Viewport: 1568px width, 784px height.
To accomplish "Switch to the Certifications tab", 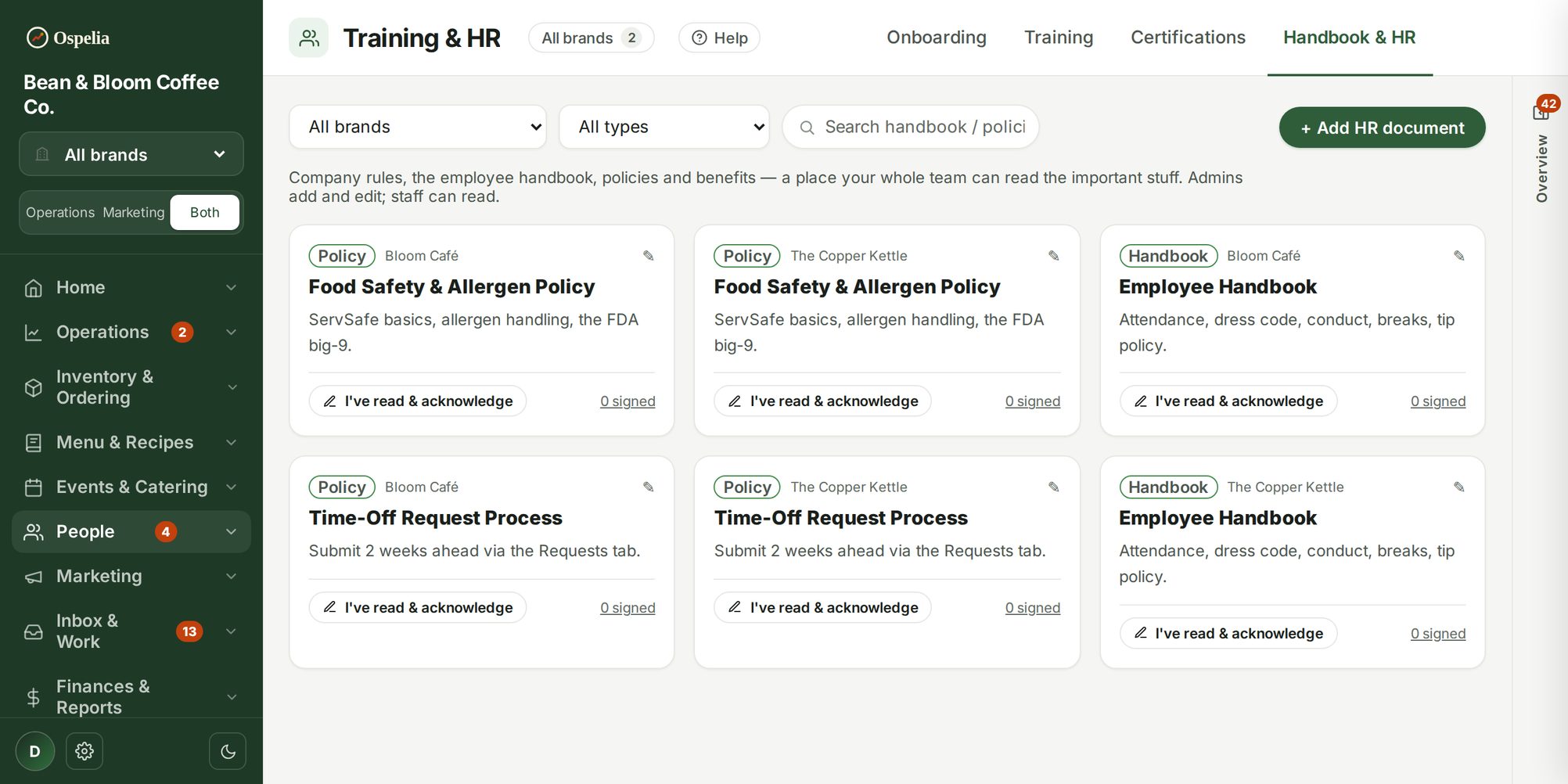I will [1188, 38].
